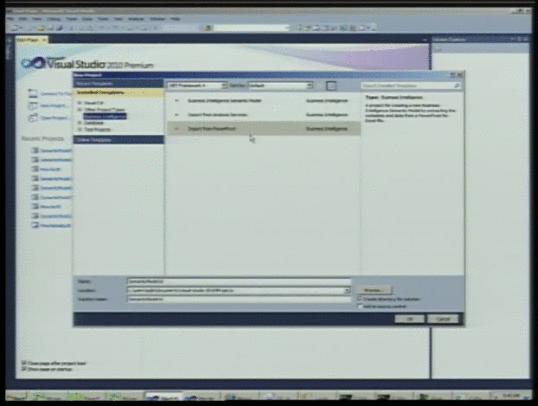Click the New Project icon on Start Page
This screenshot has height=406, width=538.
[33, 106]
